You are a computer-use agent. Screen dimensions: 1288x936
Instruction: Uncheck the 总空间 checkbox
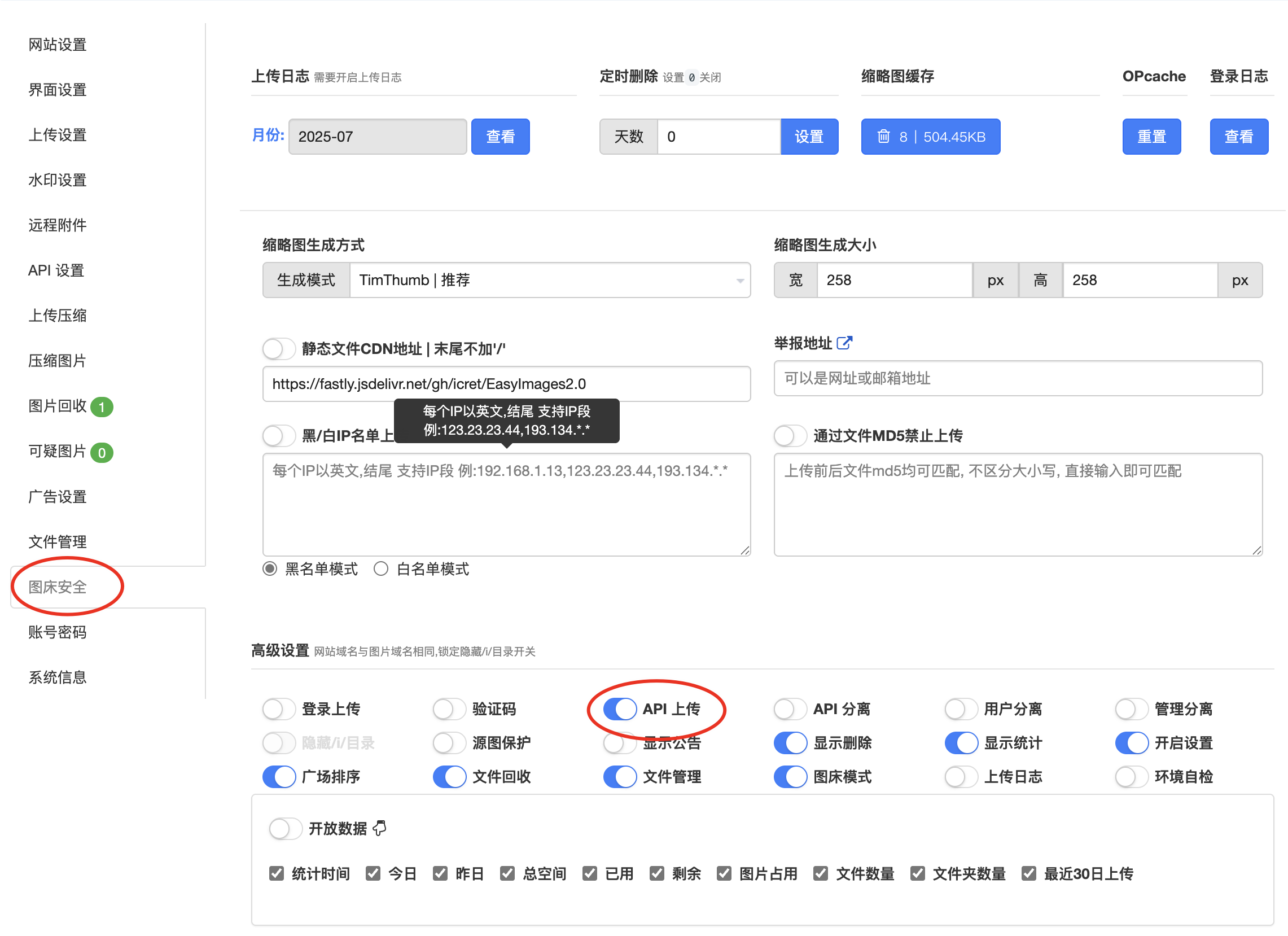coord(507,873)
